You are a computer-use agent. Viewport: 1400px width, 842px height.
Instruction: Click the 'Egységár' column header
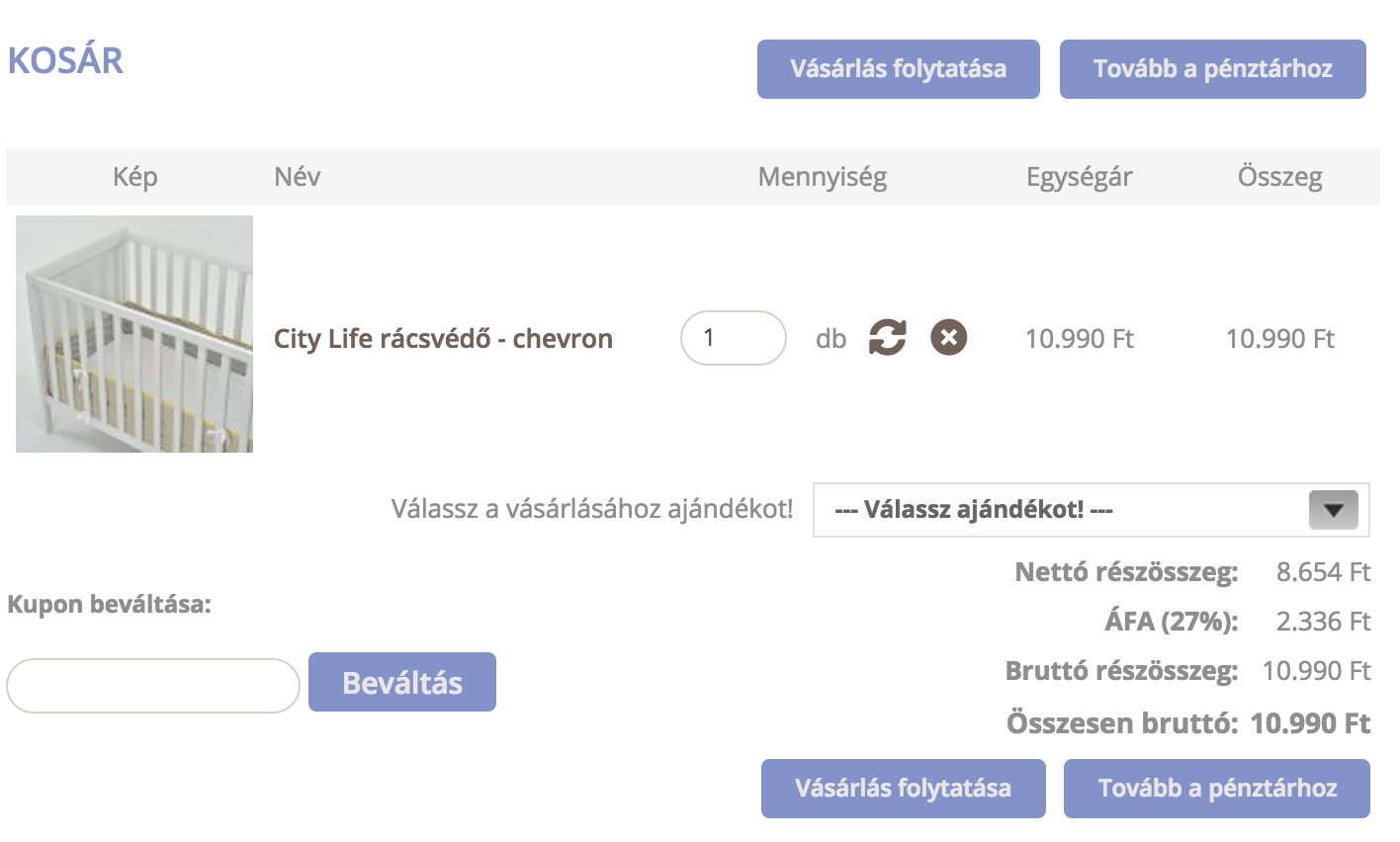(x=1079, y=178)
